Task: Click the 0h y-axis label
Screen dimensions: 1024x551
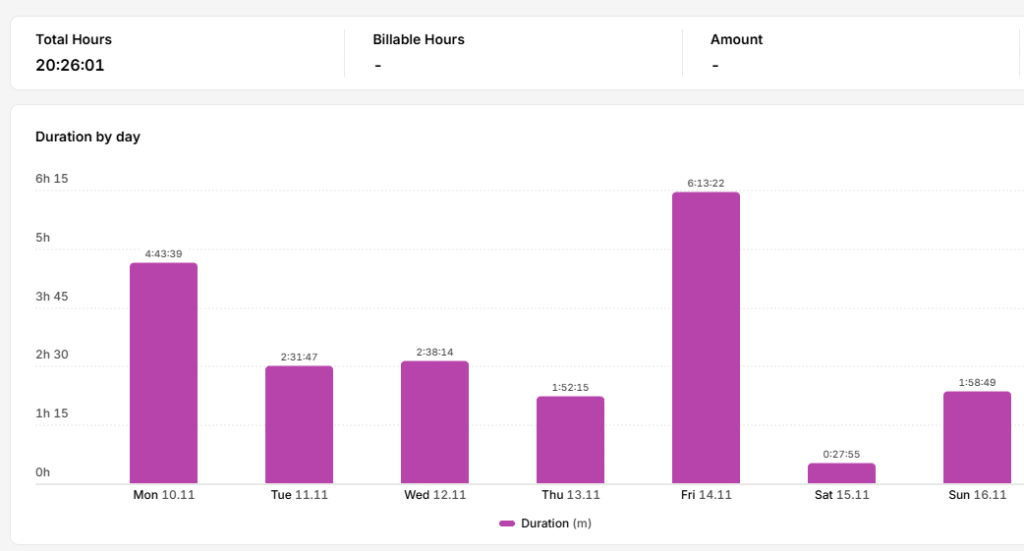Action: click(42, 472)
